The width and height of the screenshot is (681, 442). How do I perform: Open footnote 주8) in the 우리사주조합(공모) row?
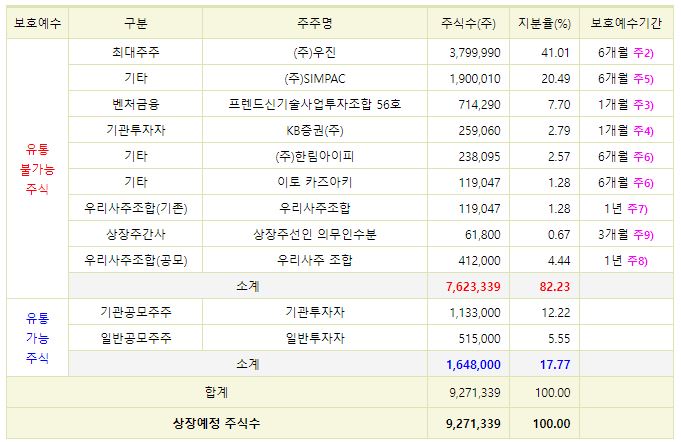(638, 261)
